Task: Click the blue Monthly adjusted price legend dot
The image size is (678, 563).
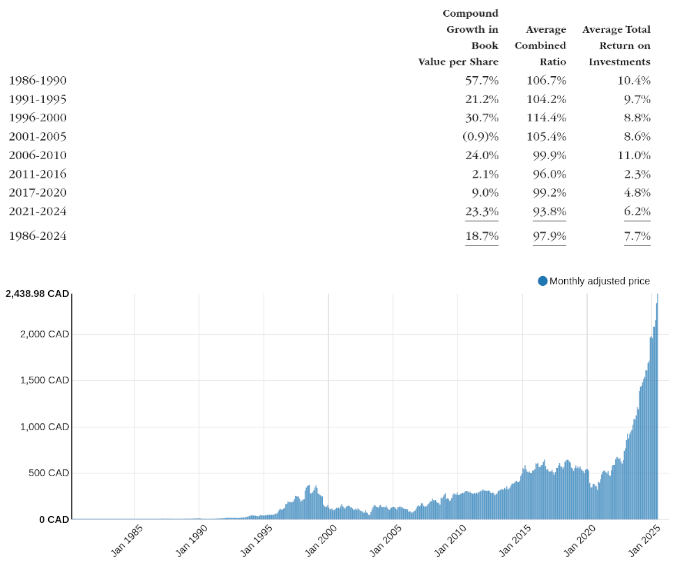Action: coord(542,281)
